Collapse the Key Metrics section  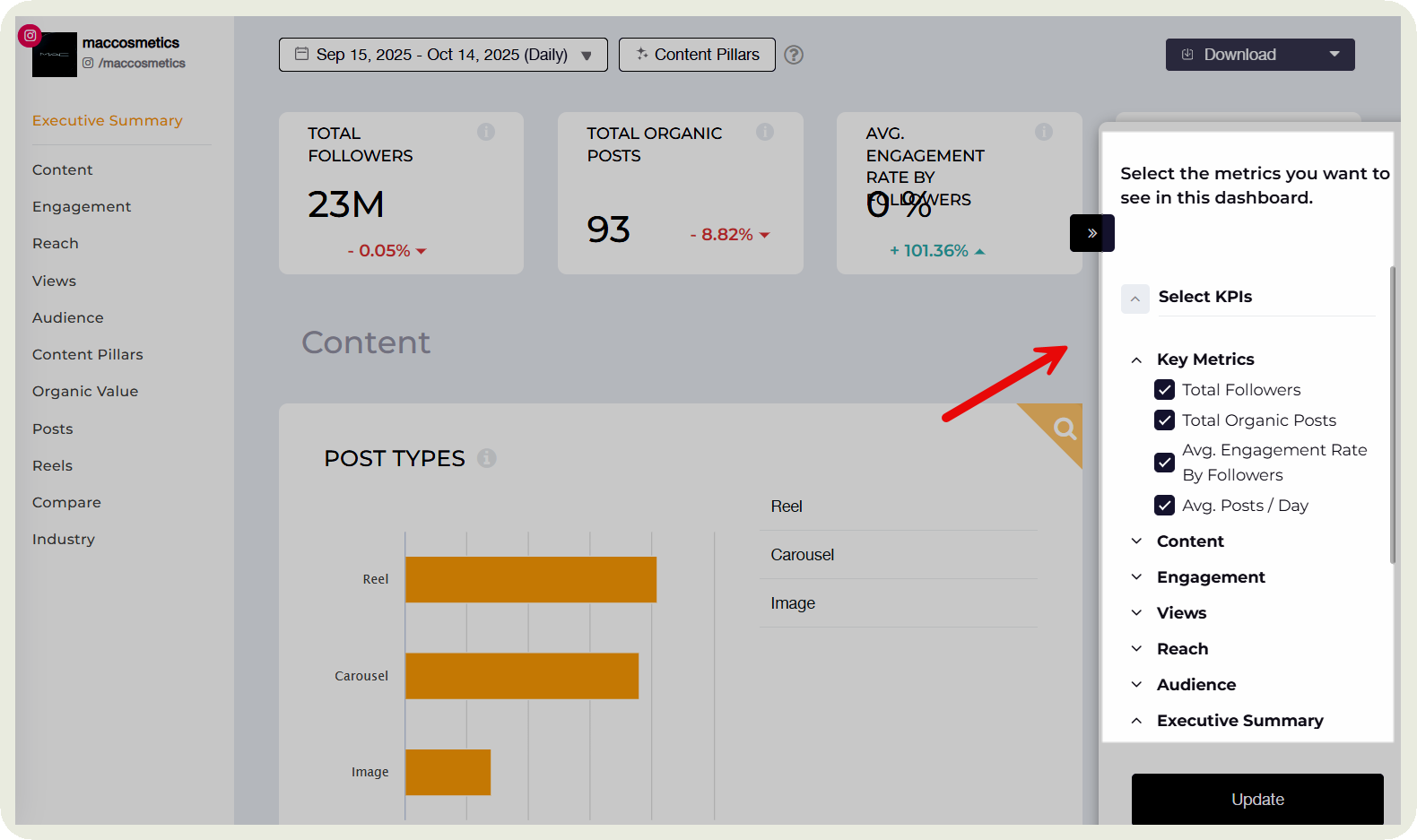pos(1136,359)
